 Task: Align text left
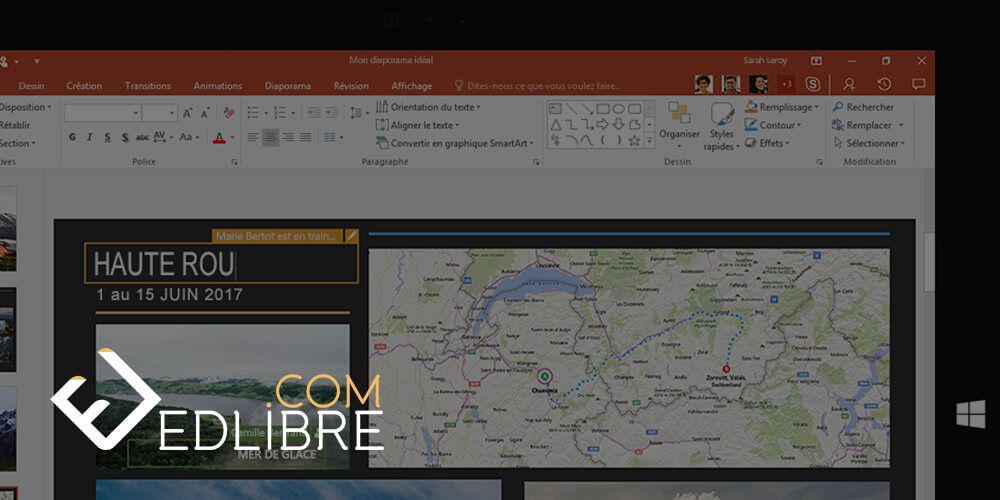(x=253, y=137)
